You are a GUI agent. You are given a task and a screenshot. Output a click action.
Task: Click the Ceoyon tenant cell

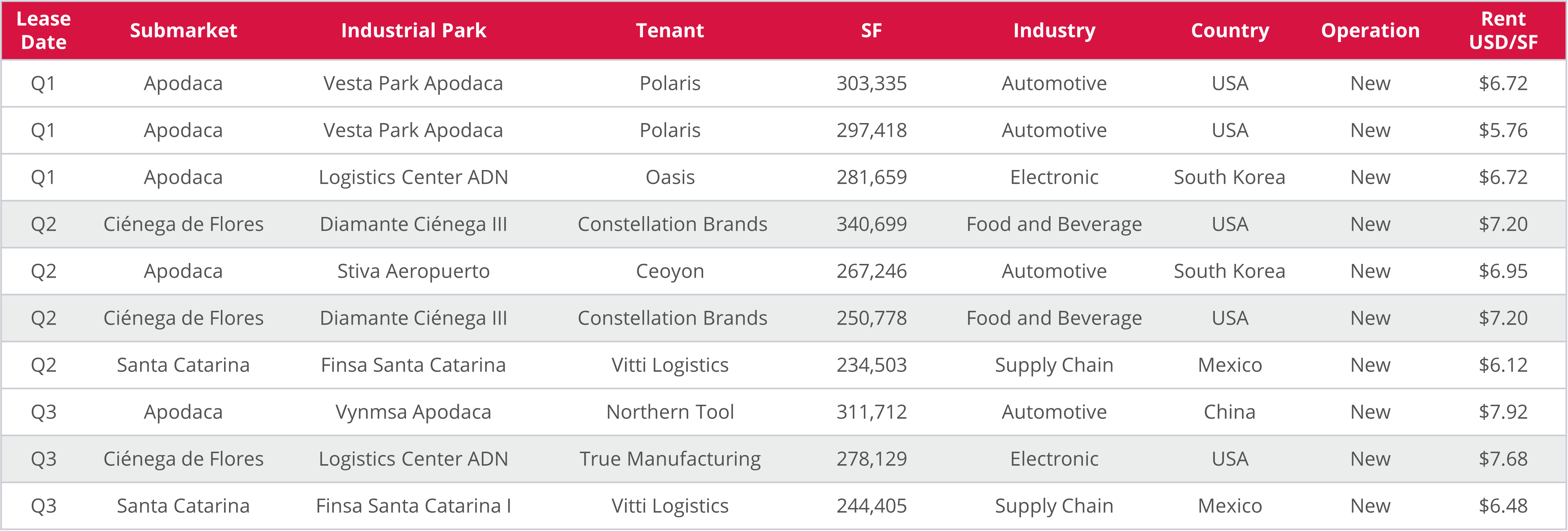(x=670, y=271)
